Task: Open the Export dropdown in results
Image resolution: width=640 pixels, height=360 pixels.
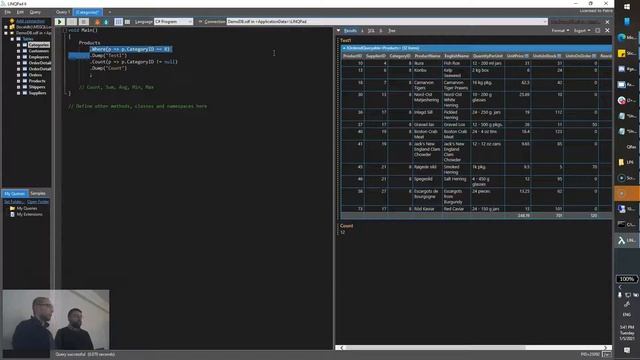Action: point(582,31)
